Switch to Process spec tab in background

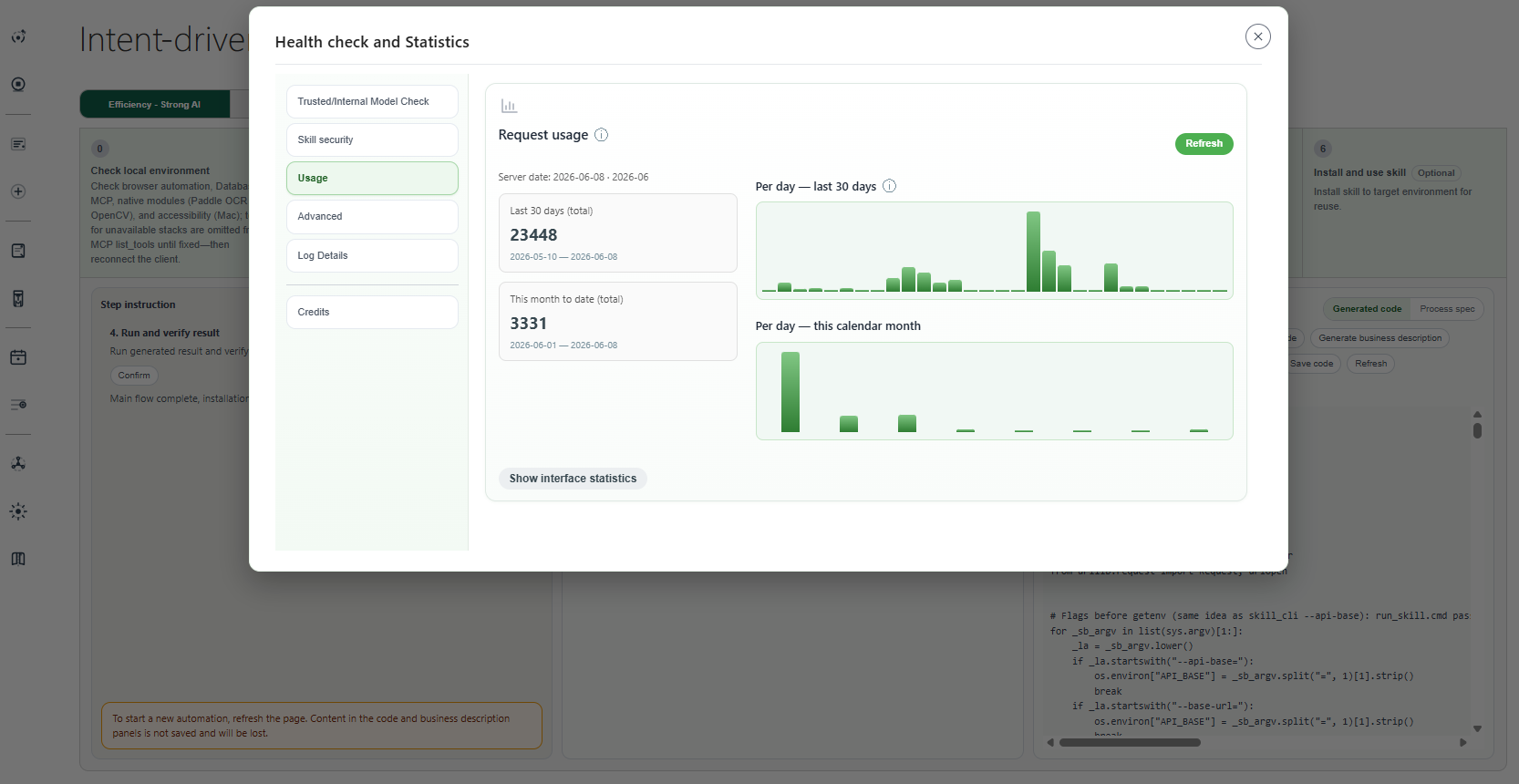(1447, 309)
